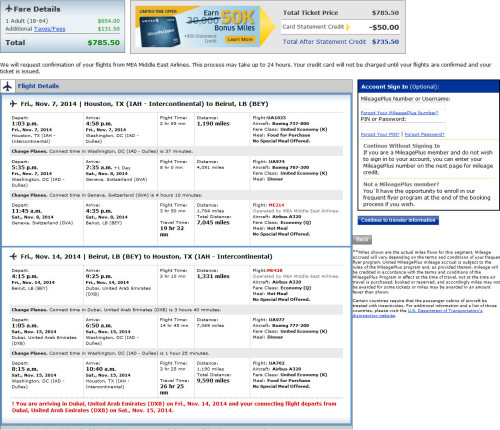The image size is (500, 430).
Task: Click the airplane icon beside Fare Details
Action: [x=9, y=8]
